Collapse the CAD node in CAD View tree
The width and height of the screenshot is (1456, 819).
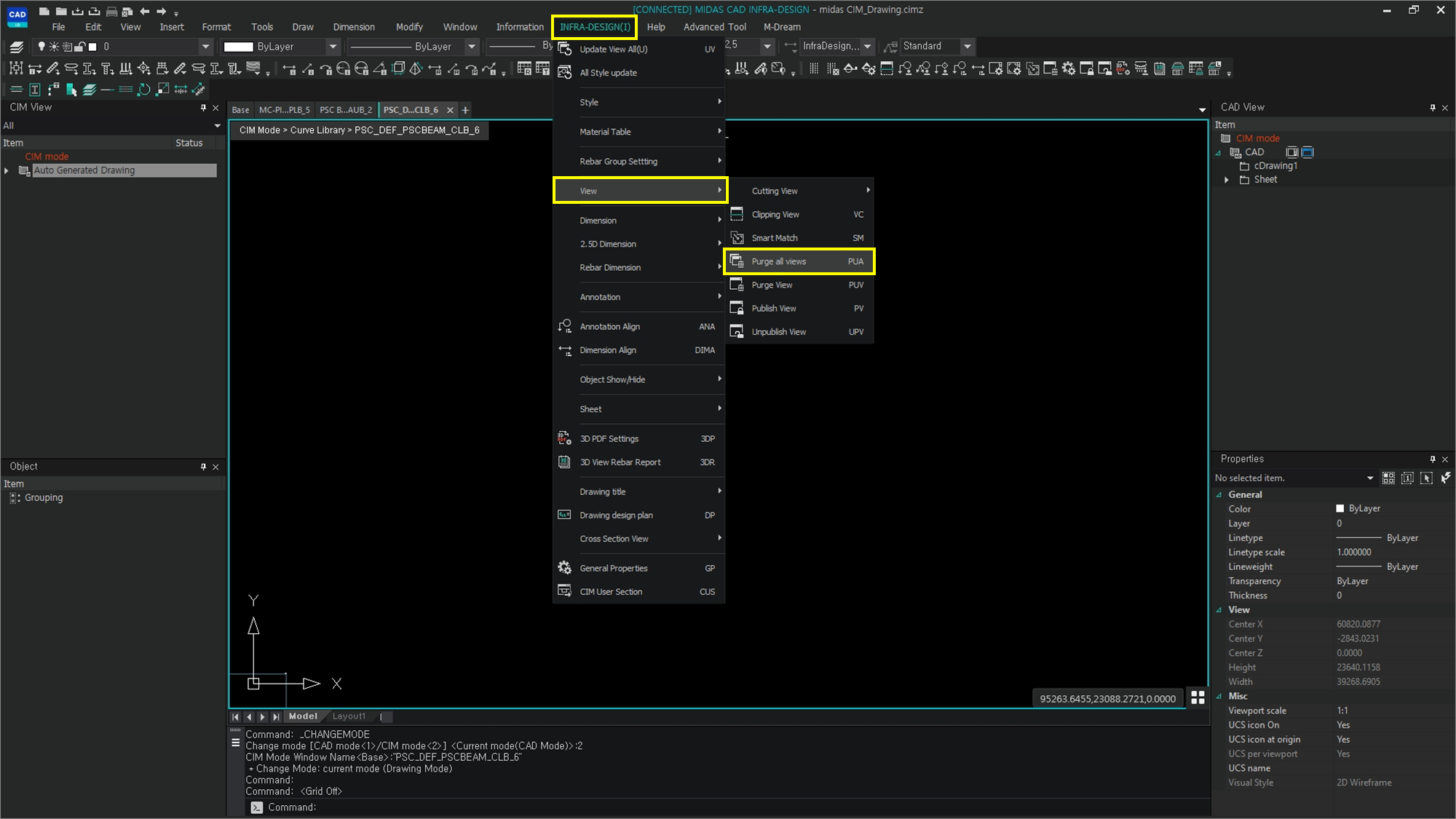[1219, 153]
